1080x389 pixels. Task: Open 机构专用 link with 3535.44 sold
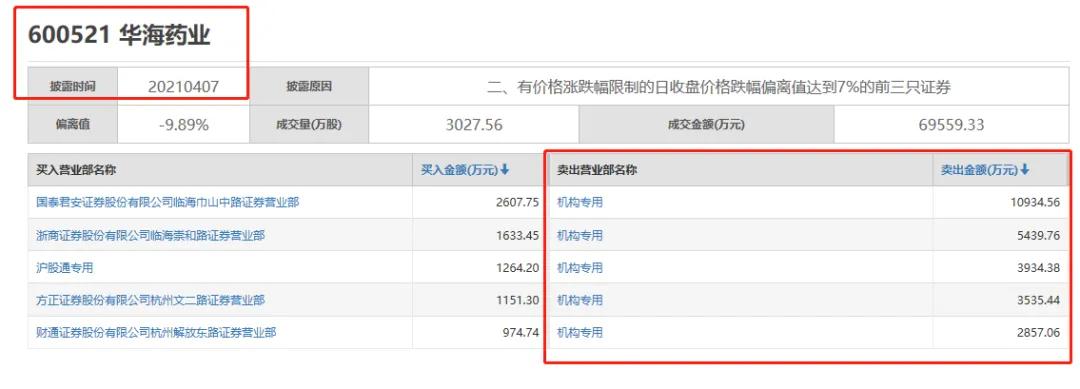click(x=579, y=300)
